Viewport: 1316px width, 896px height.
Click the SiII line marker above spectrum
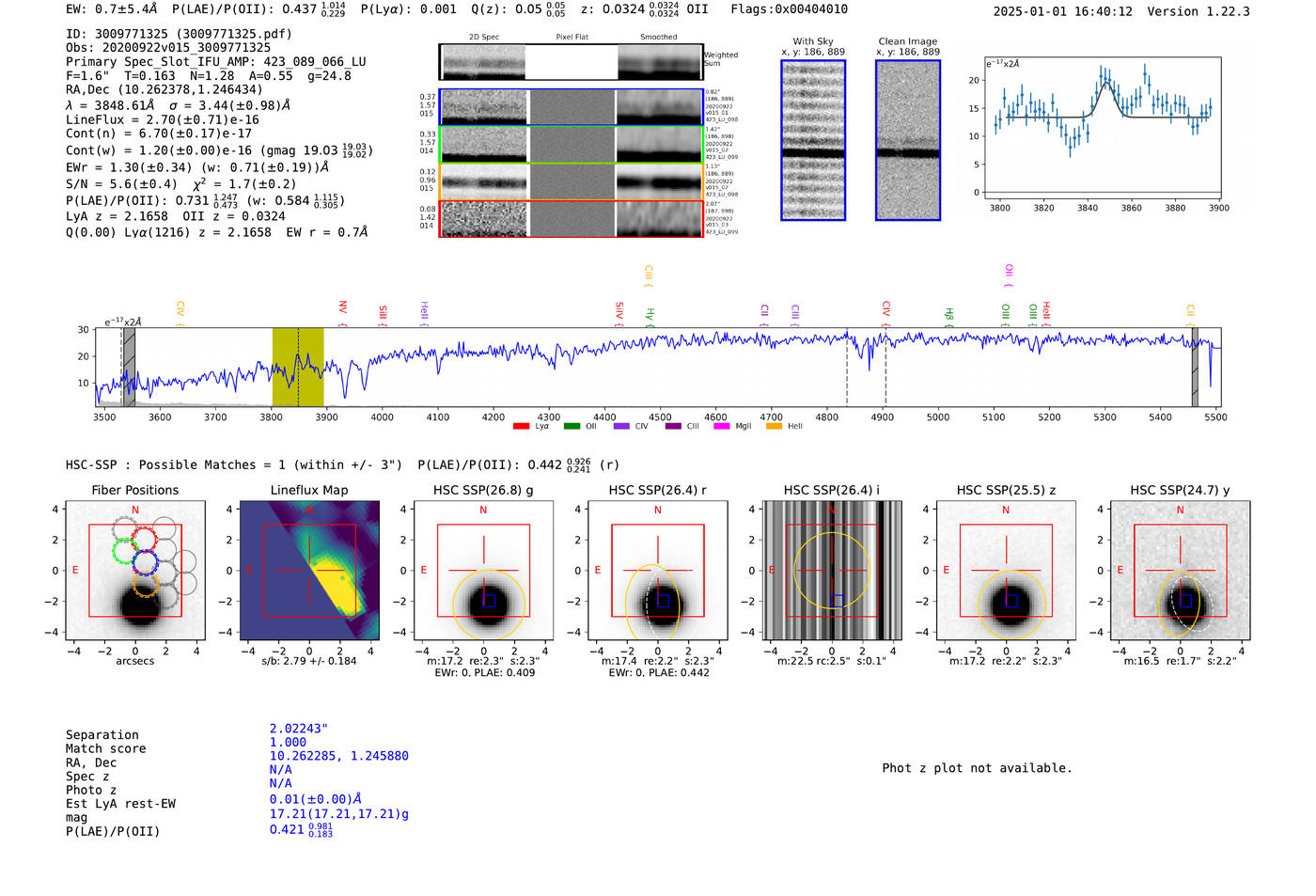(383, 315)
